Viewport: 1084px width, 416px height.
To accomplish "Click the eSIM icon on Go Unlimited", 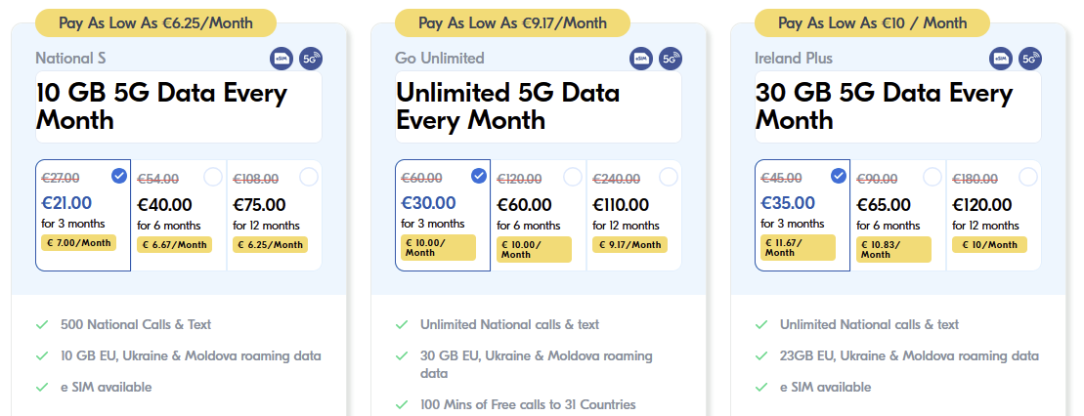I will click(x=642, y=59).
